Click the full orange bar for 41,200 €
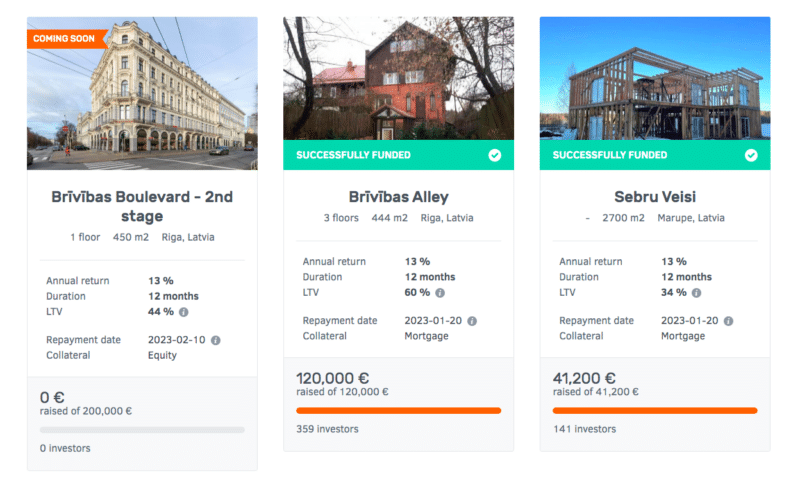The width and height of the screenshot is (800, 487). pos(654,410)
